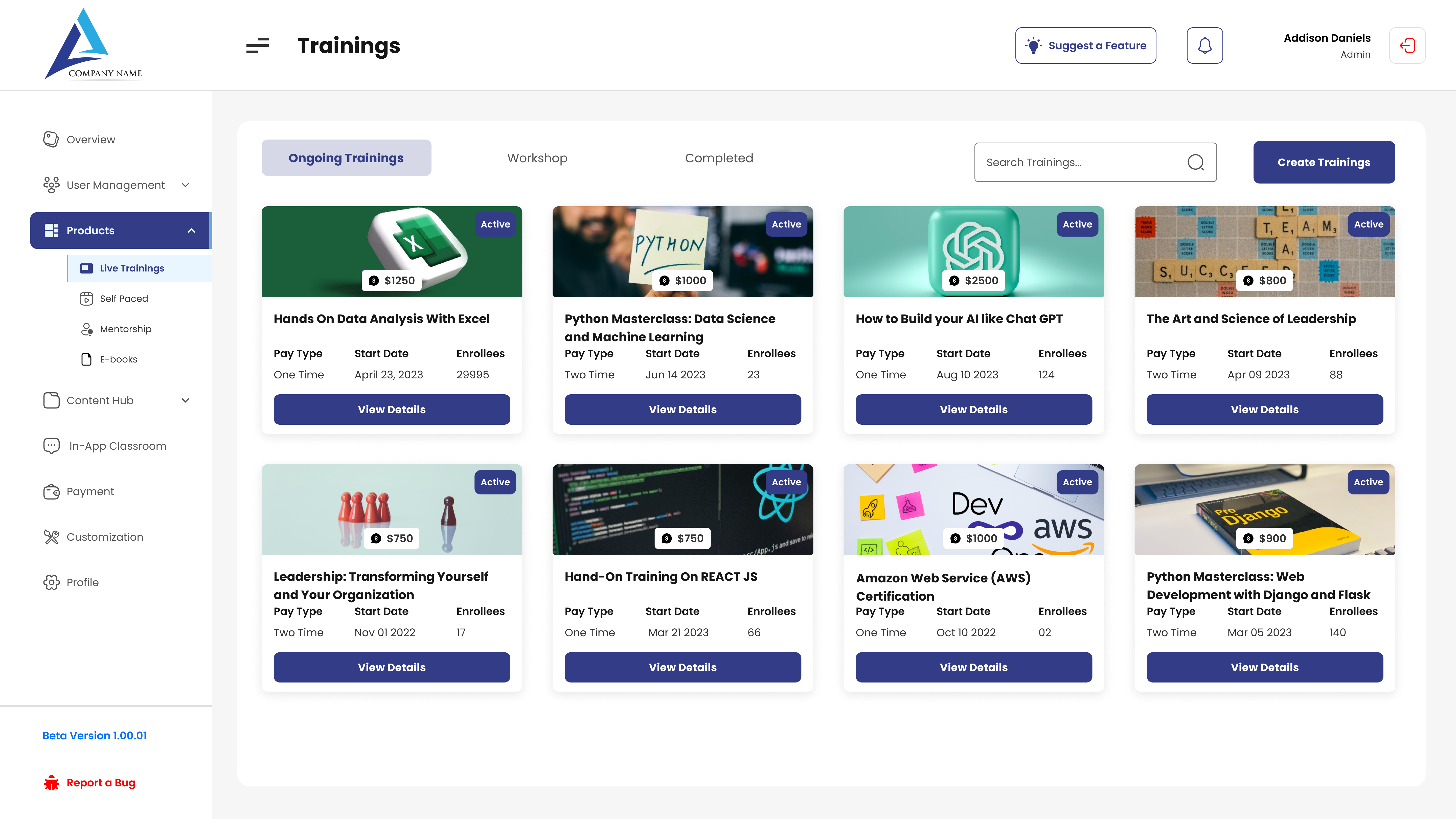Screen dimensions: 1456x819
Task: View details of the Excel training
Action: coord(392,409)
